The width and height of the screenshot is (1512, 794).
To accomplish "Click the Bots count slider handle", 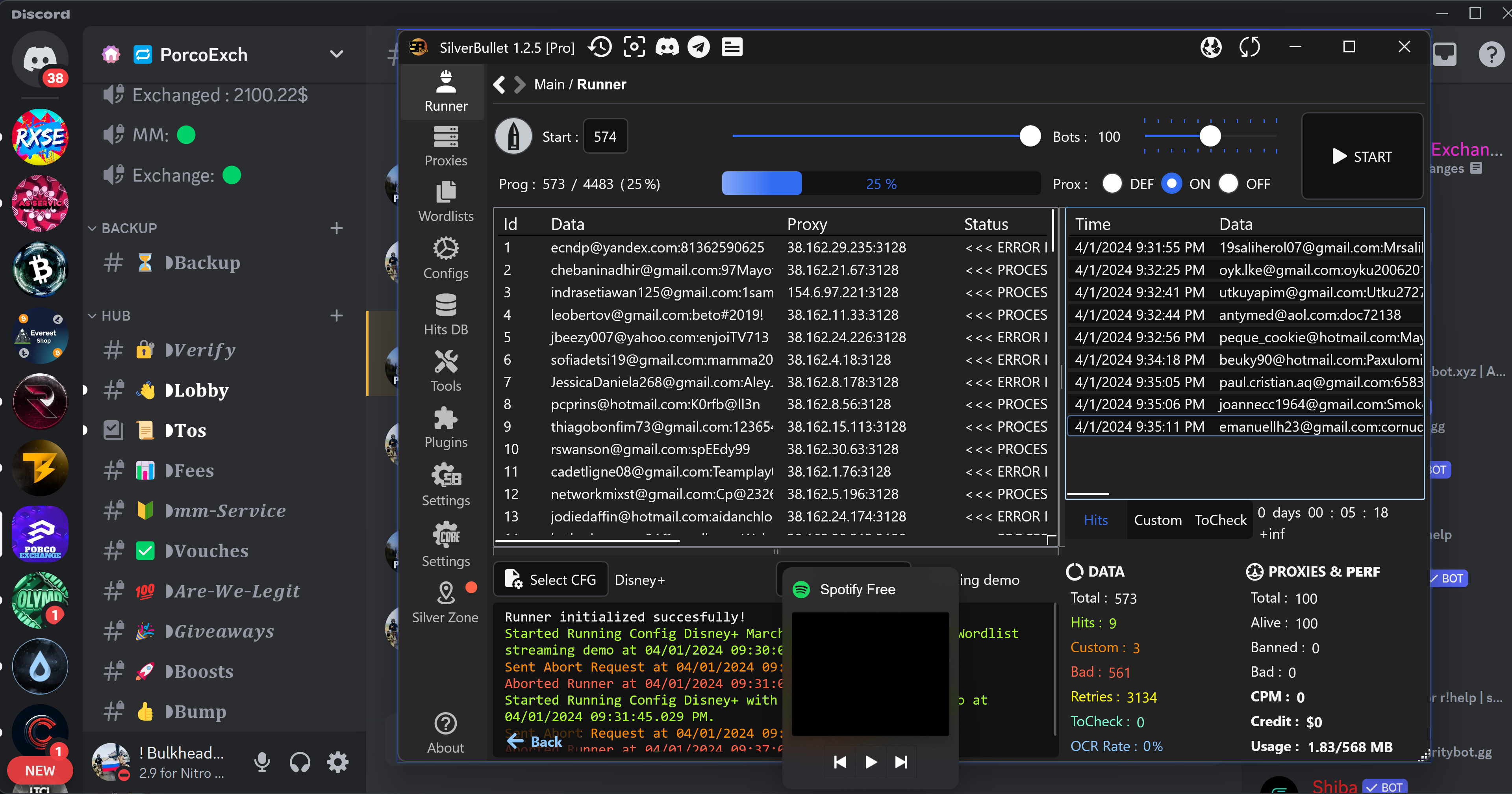I will pyautogui.click(x=1210, y=136).
